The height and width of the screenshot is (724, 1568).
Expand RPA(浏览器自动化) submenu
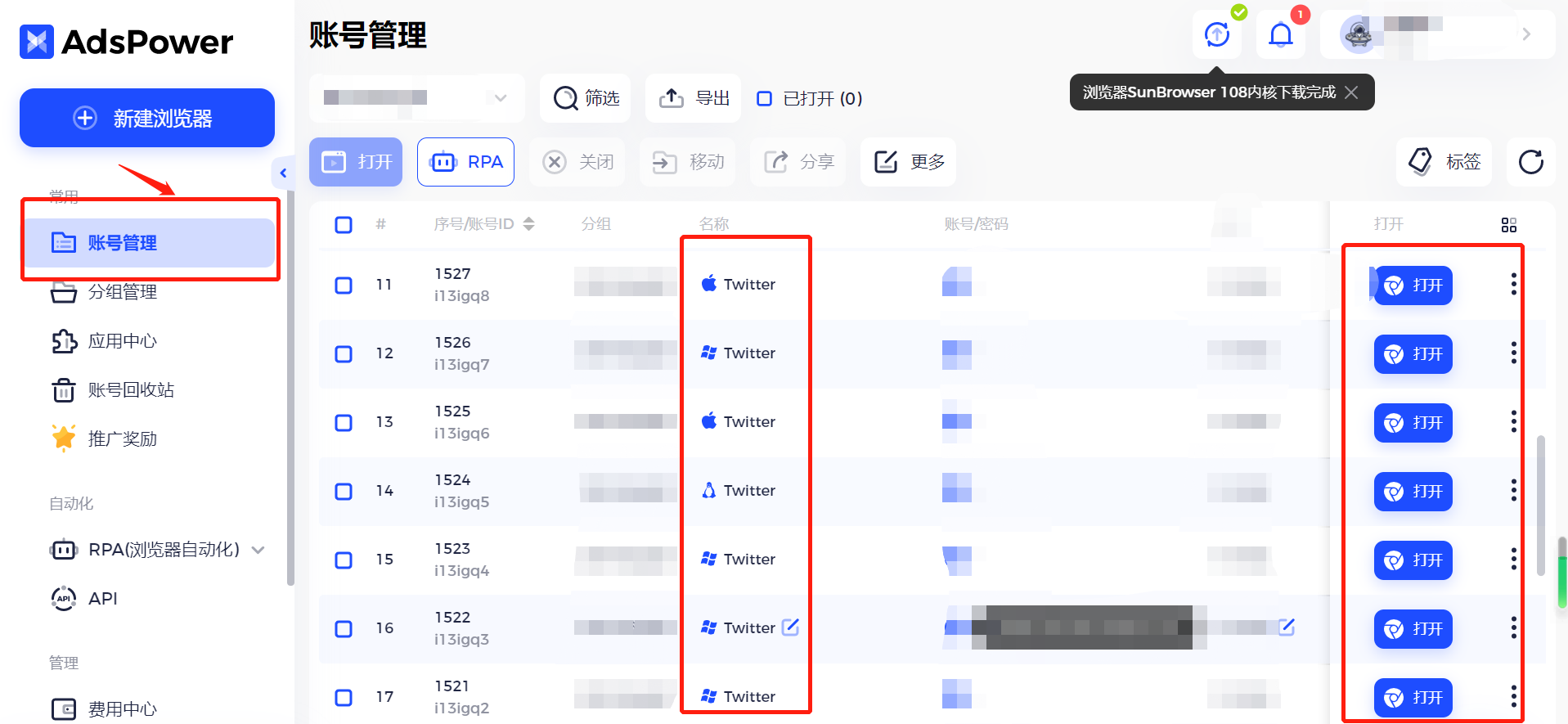[x=258, y=550]
